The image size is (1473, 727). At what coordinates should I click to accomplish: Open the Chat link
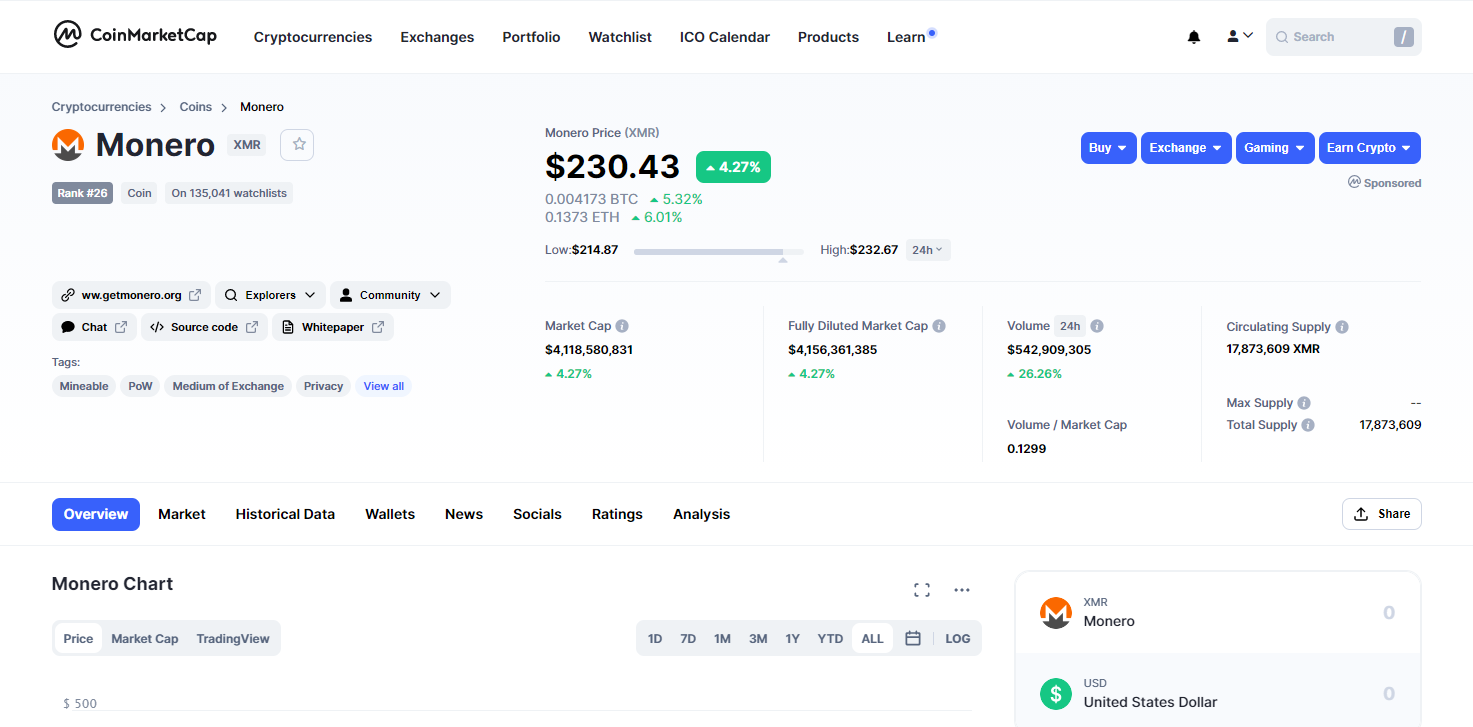tap(94, 327)
